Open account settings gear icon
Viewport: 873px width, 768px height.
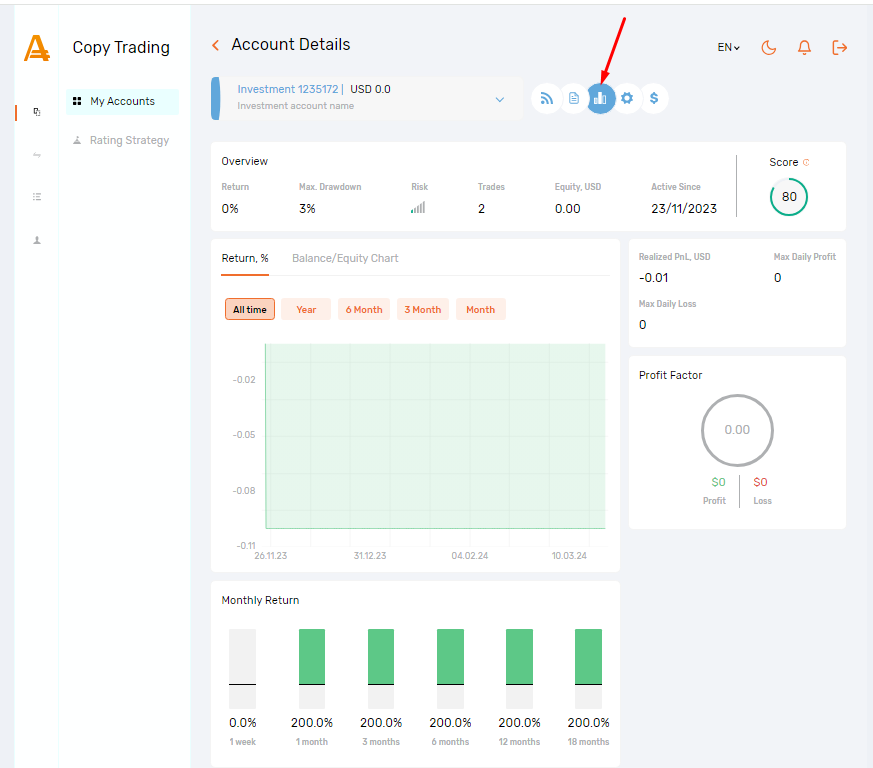(x=627, y=98)
